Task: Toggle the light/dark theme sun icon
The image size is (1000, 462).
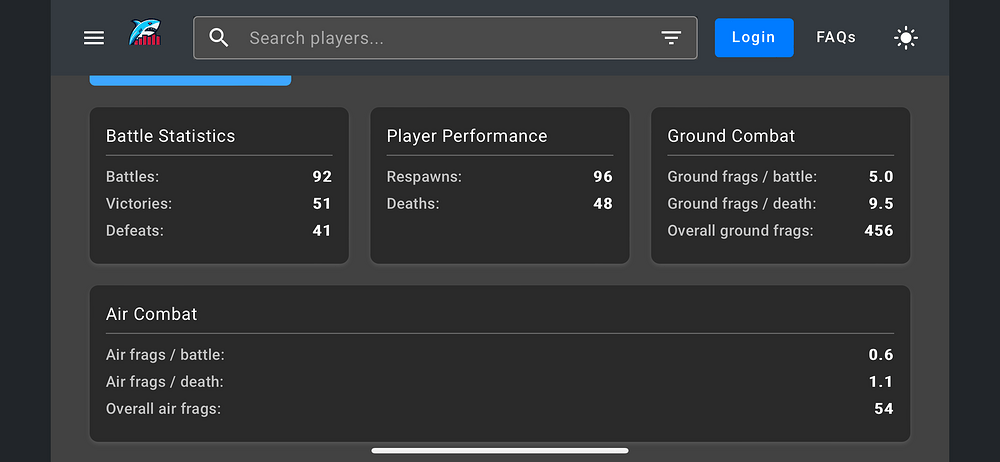Action: point(905,38)
